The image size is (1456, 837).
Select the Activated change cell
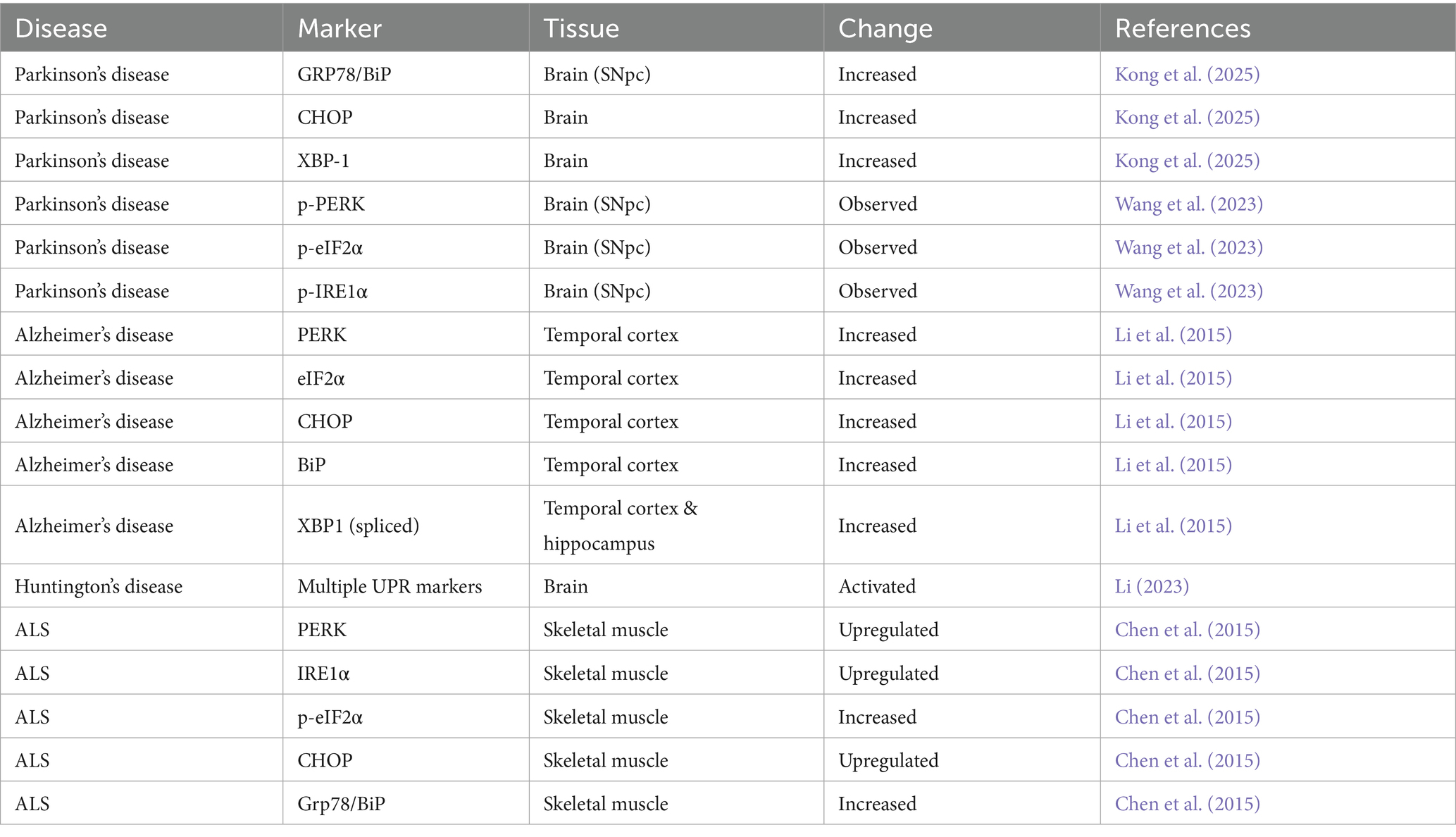[x=877, y=586]
